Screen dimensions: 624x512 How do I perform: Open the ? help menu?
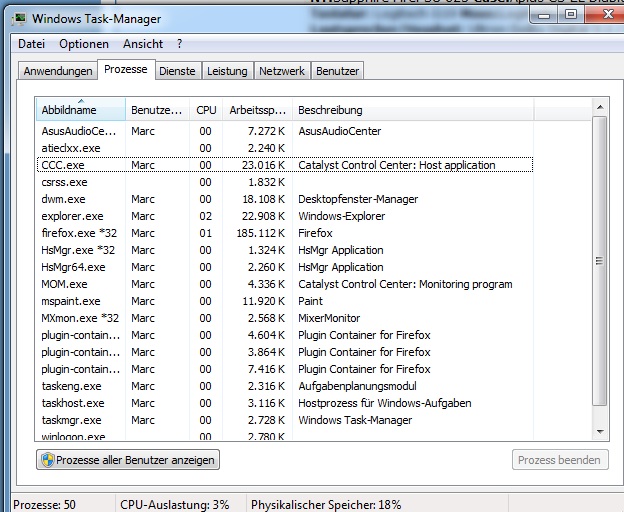pos(179,44)
